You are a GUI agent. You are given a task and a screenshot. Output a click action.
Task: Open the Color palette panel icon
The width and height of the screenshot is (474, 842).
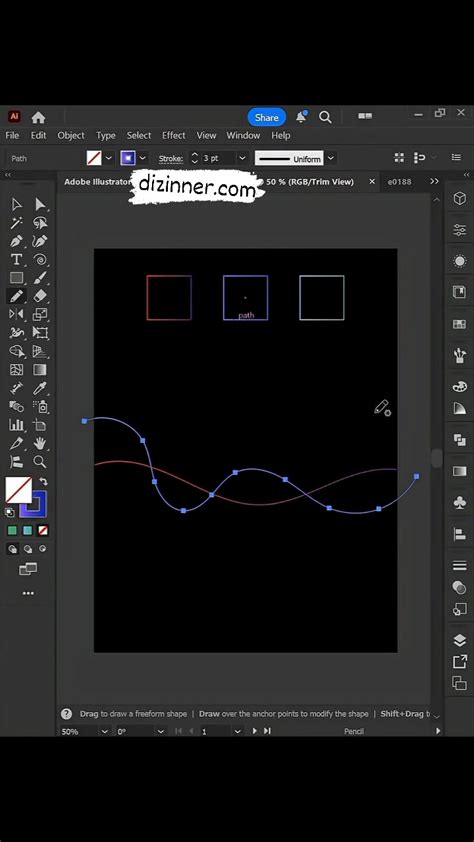click(460, 386)
